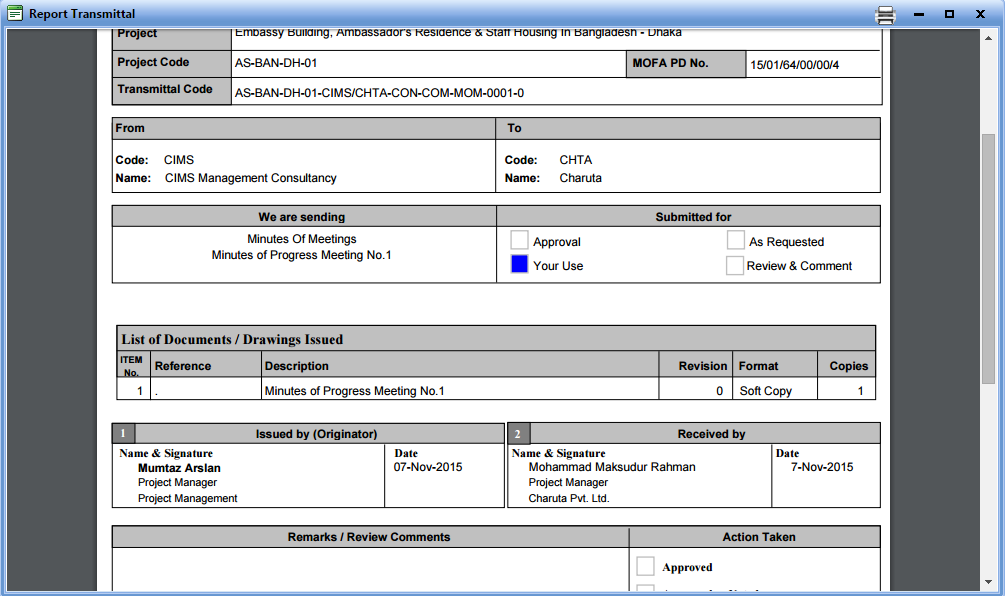Click the vertical scrollbar thumb
1005x596 pixels.
click(988, 255)
